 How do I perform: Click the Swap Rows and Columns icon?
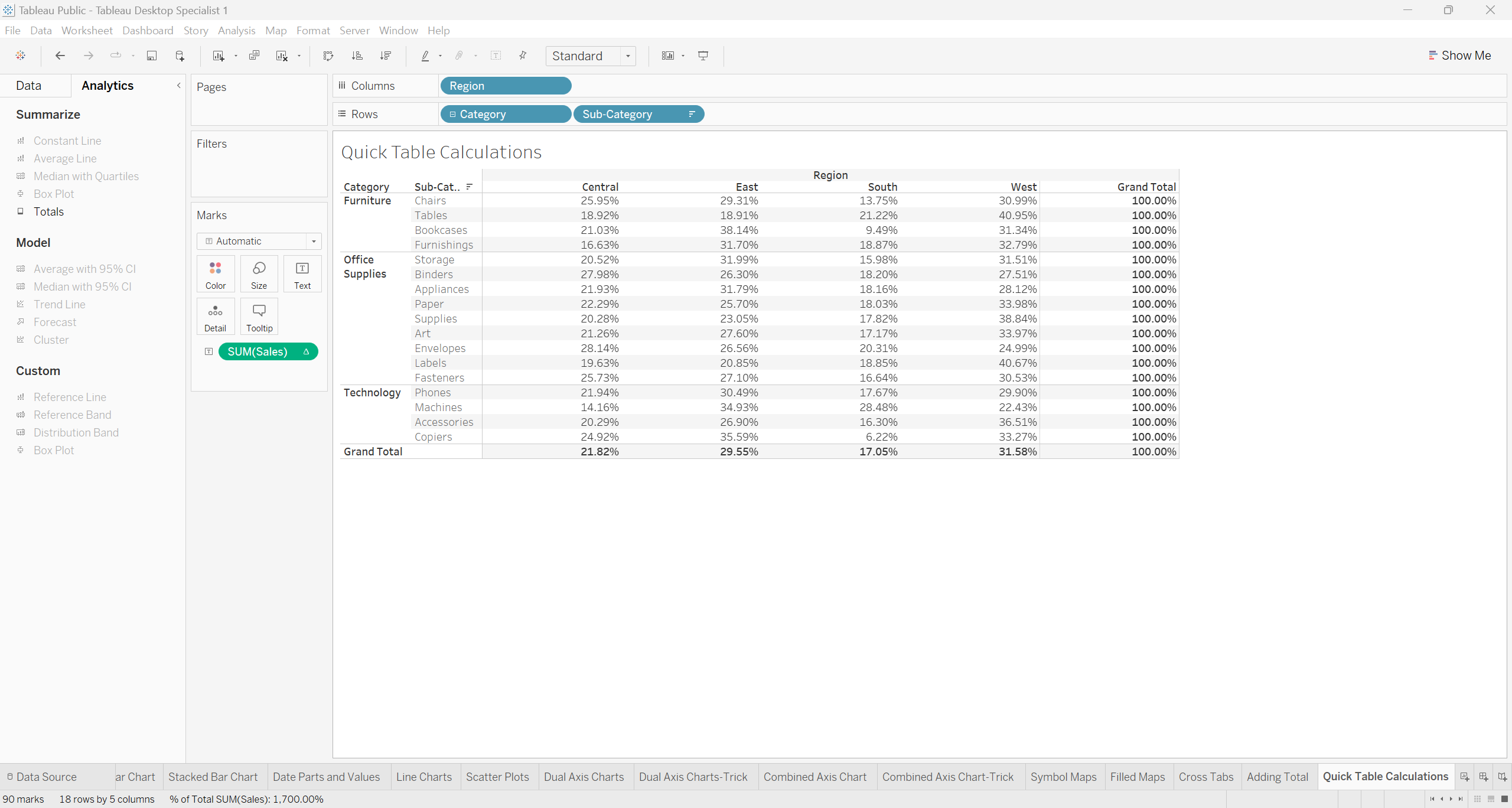pyautogui.click(x=328, y=56)
